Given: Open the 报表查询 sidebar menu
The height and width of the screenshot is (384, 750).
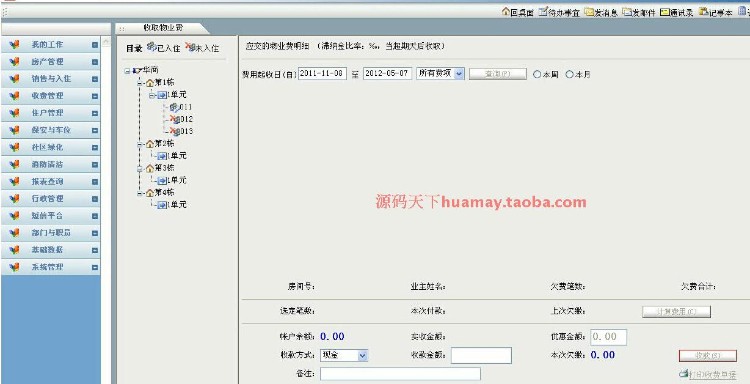Looking at the screenshot, I should [x=51, y=182].
